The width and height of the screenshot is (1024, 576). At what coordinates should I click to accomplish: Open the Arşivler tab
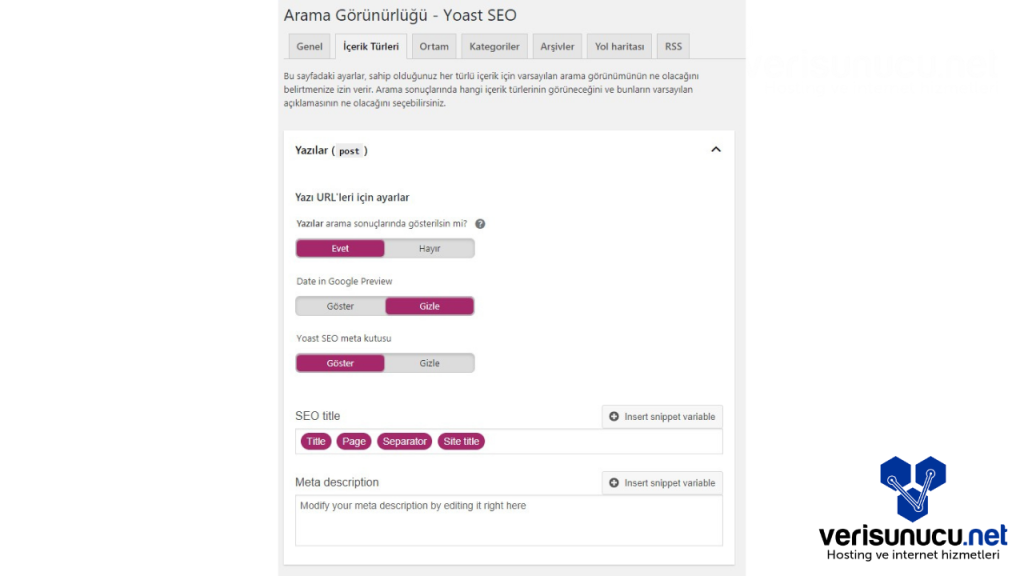tap(557, 47)
